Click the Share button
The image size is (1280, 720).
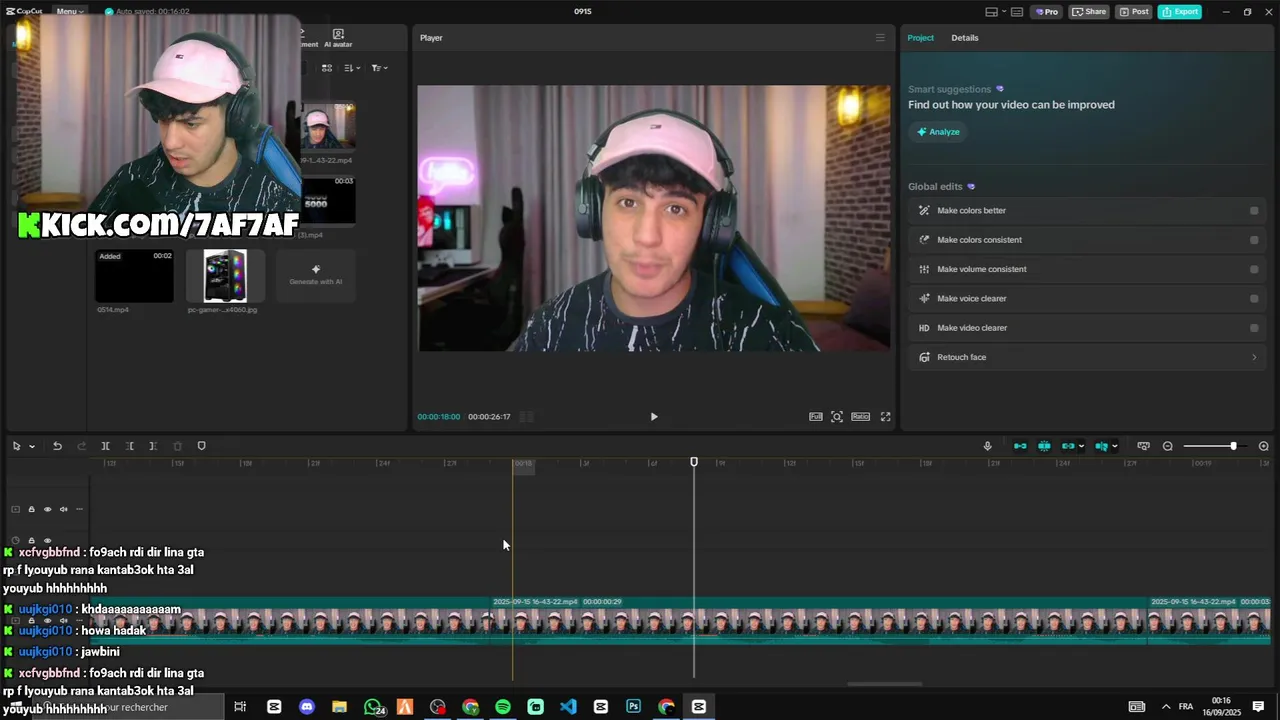[x=1089, y=12]
